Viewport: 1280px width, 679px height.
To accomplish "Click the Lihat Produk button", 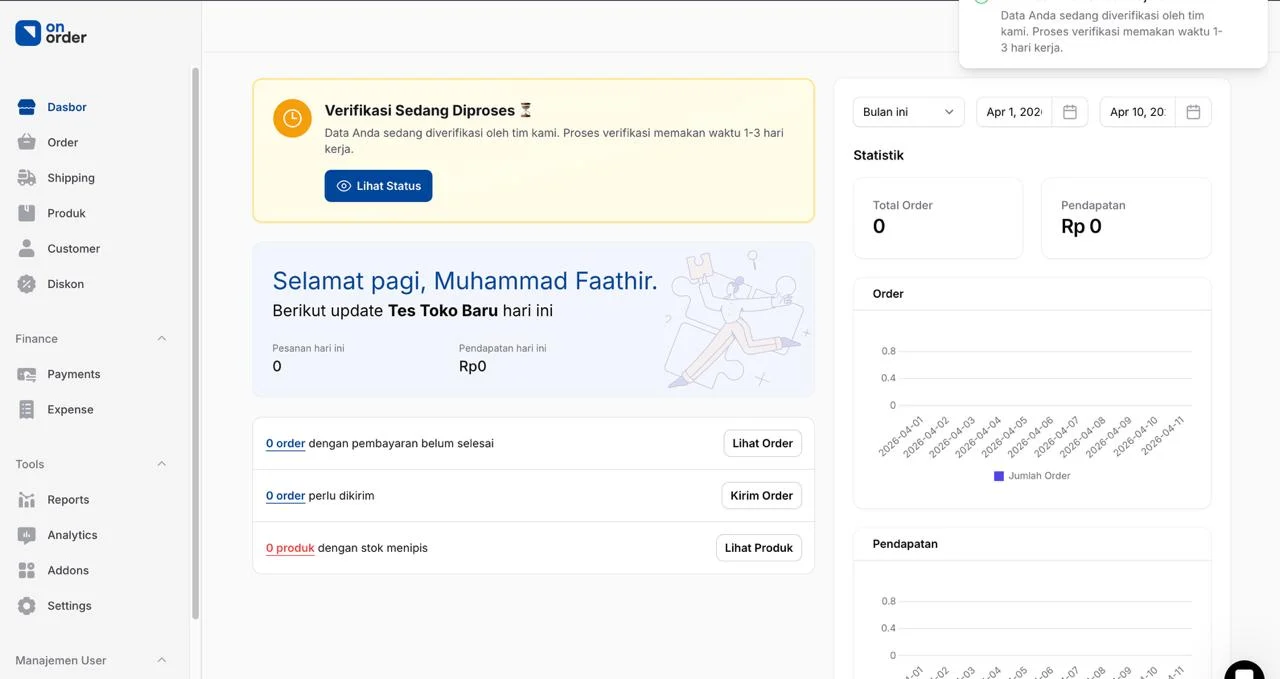I will [758, 548].
